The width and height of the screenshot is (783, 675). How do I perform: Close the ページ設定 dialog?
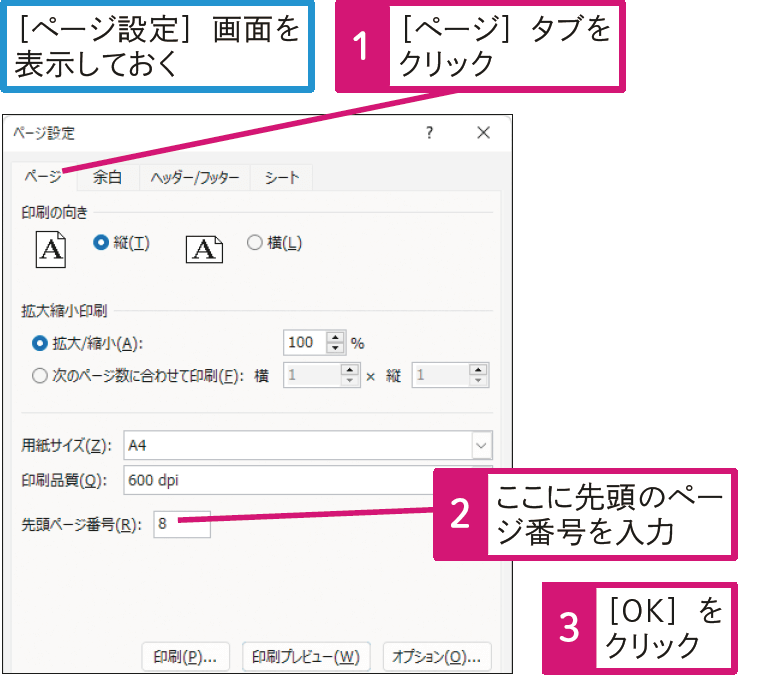(483, 133)
